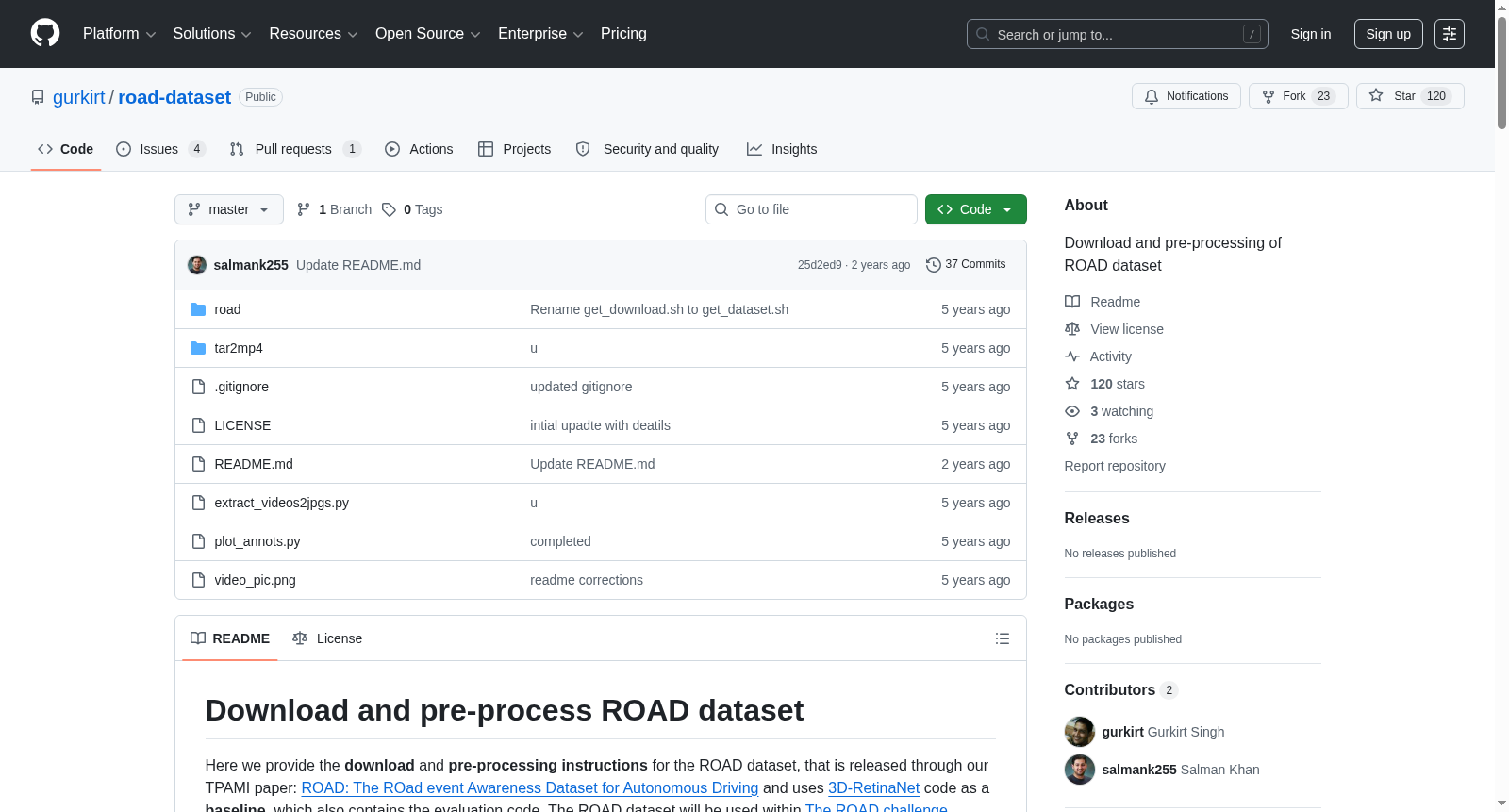Viewport: 1509px width, 812px height.
Task: Click Report repository link
Action: [x=1115, y=466]
